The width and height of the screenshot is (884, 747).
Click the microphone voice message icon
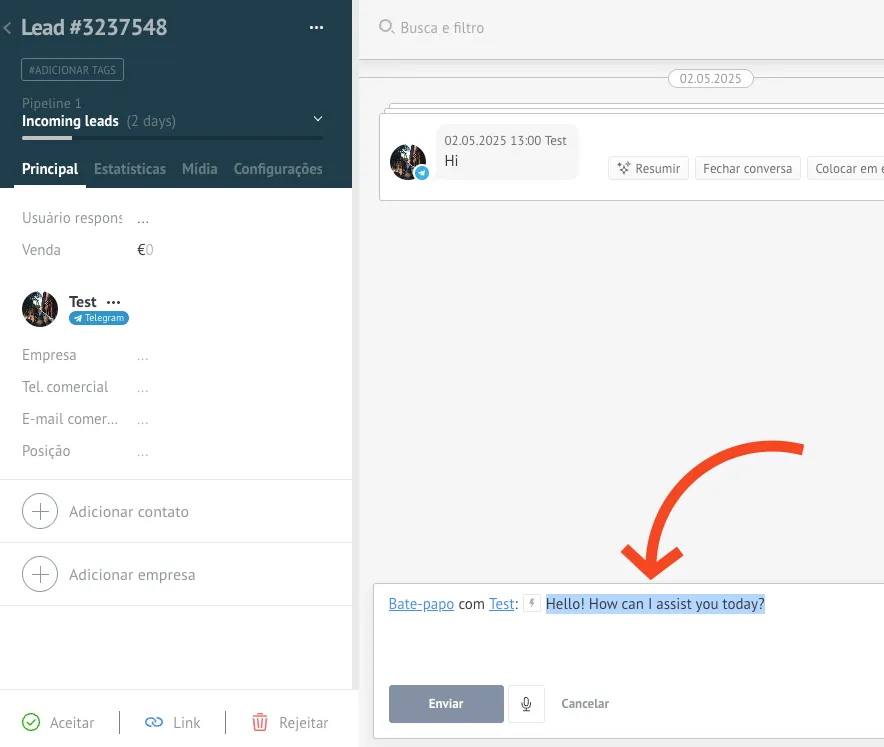coord(526,703)
